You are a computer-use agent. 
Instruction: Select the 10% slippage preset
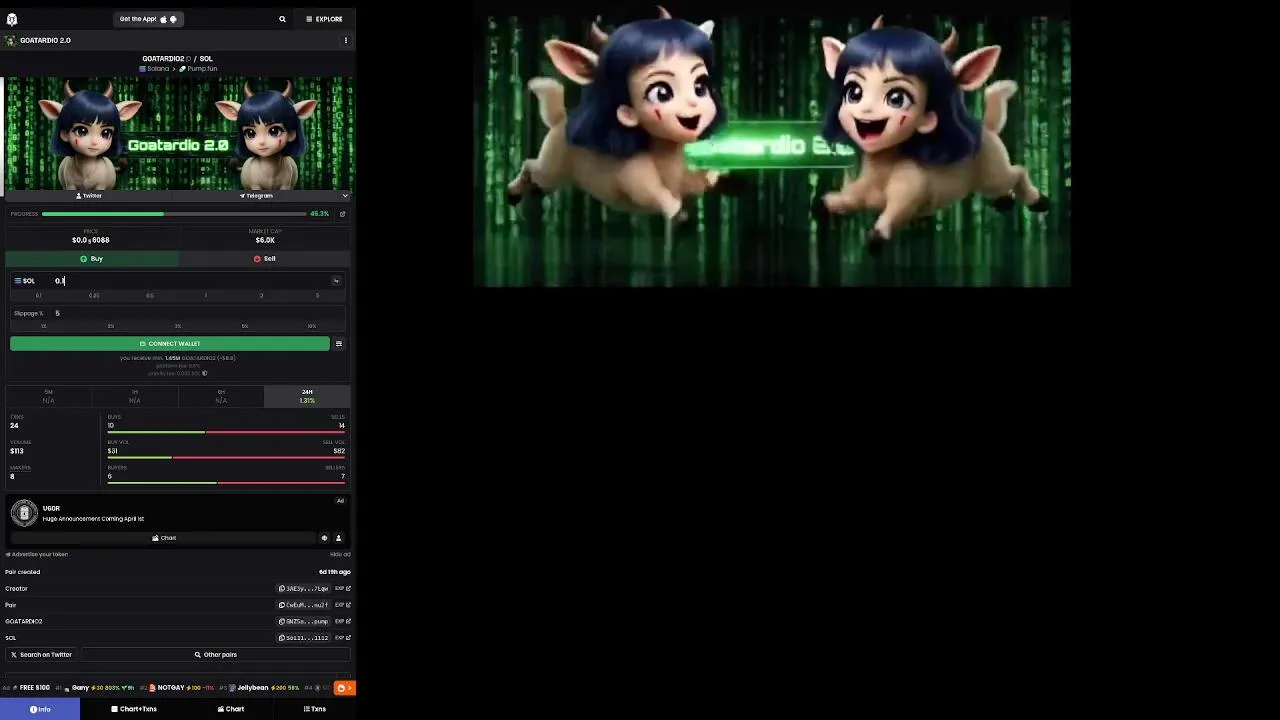tap(312, 326)
